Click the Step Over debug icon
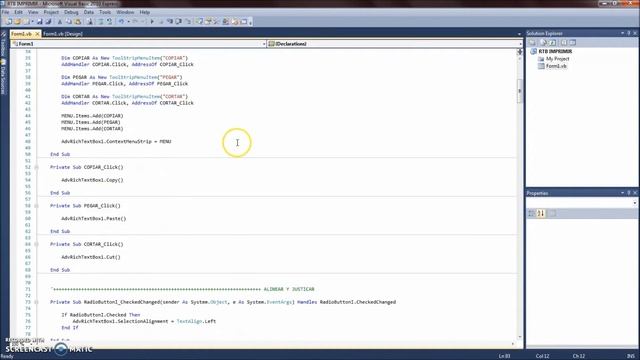The height and width of the screenshot is (360, 640). click(178, 21)
